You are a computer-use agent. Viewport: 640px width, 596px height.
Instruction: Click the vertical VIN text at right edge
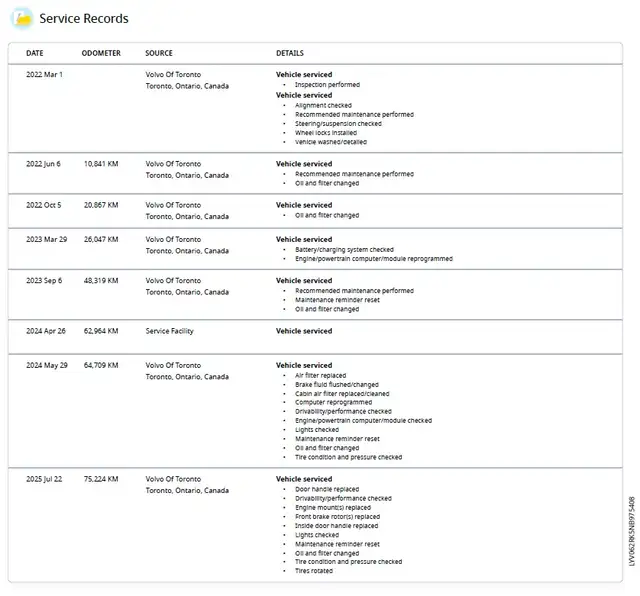pos(632,530)
